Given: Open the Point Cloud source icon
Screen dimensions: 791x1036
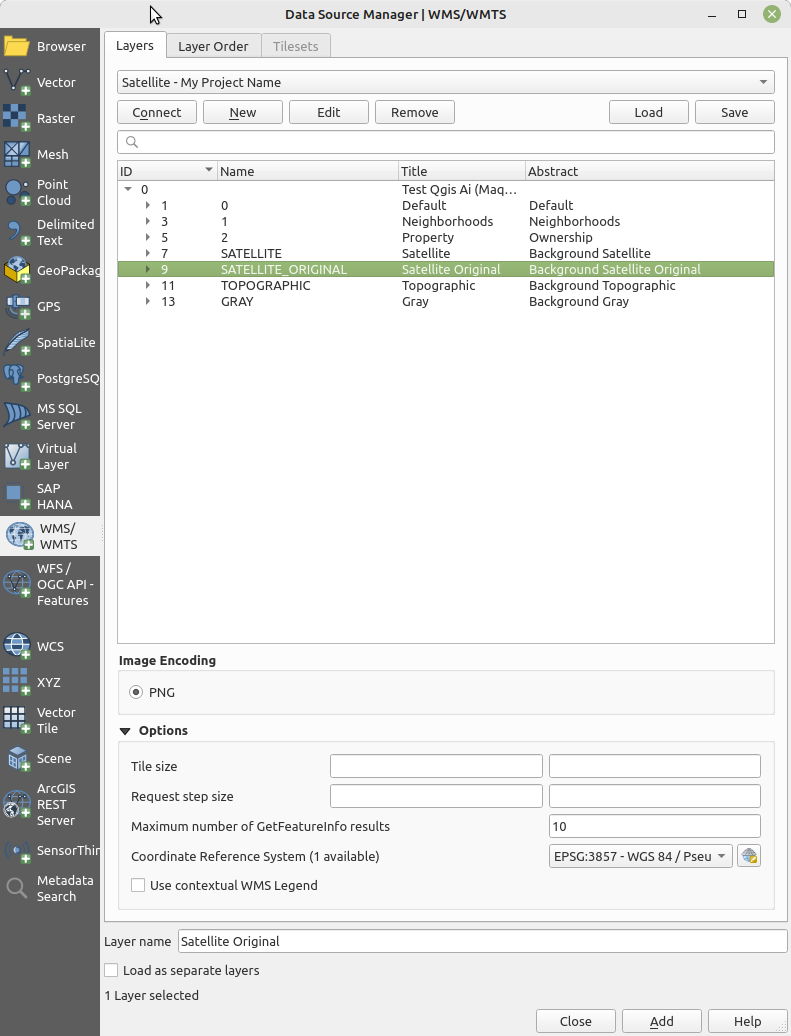Looking at the screenshot, I should pyautogui.click(x=18, y=192).
